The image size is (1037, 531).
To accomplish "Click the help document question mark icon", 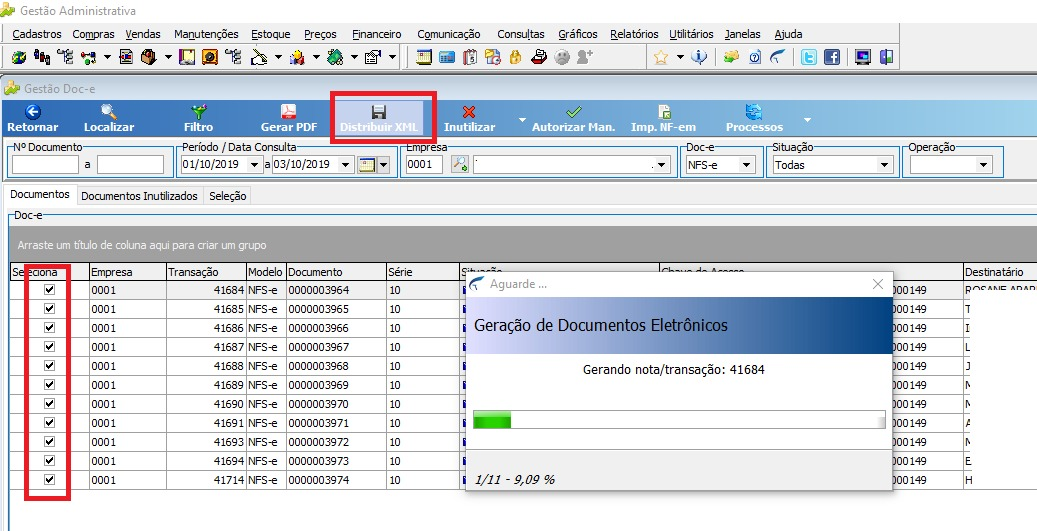I will pyautogui.click(x=755, y=58).
